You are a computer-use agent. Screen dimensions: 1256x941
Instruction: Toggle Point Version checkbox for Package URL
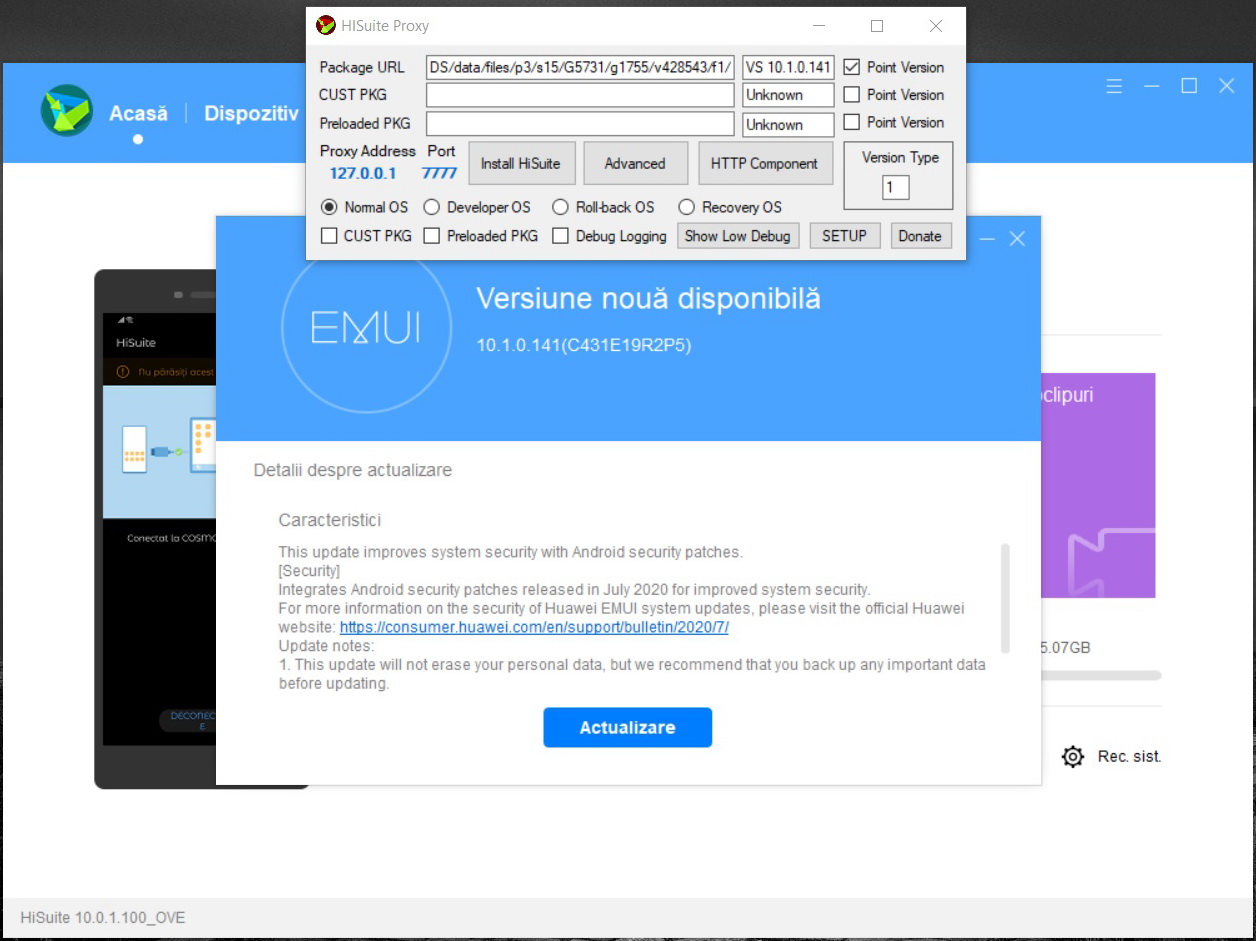pyautogui.click(x=852, y=67)
